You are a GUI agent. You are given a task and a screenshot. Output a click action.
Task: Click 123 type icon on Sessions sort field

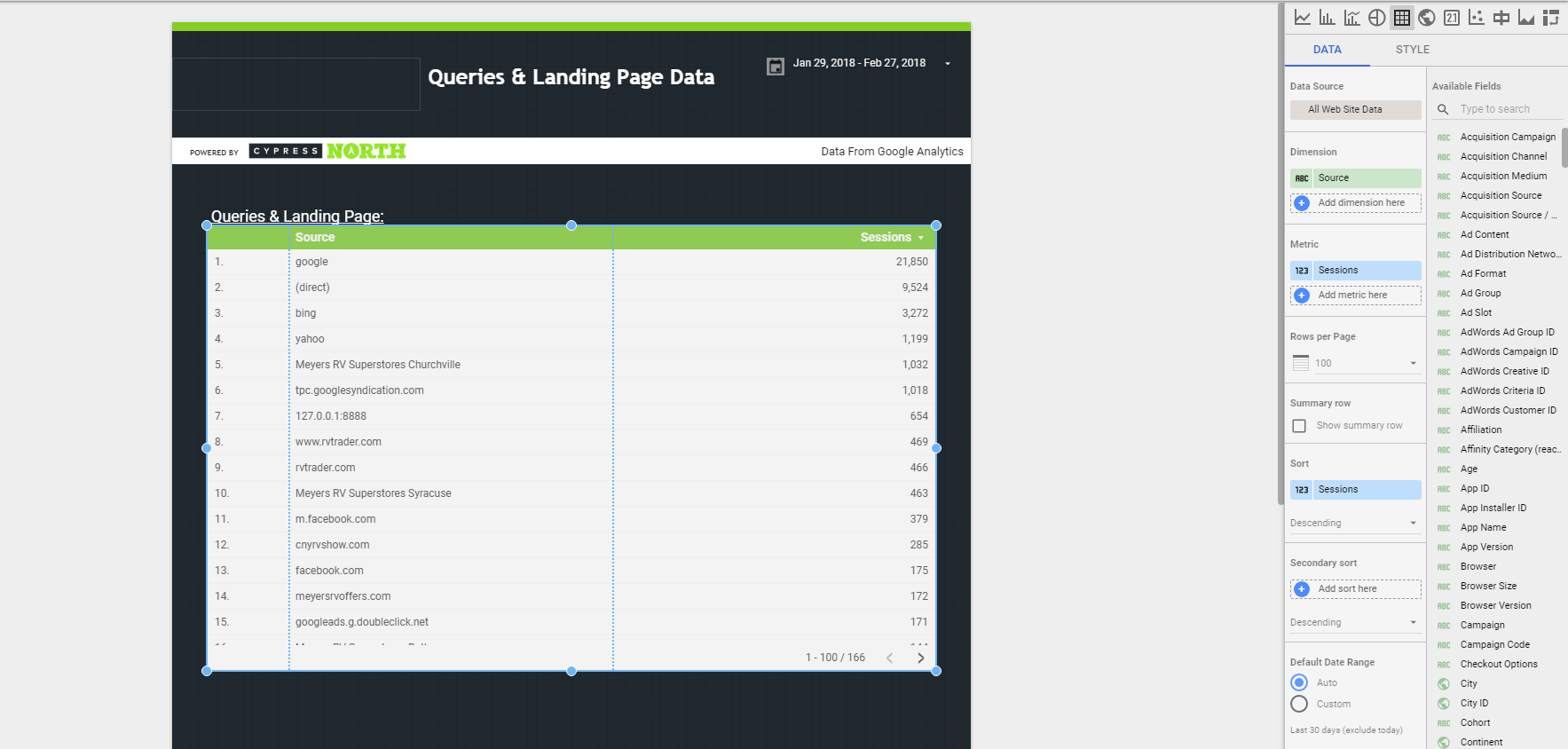pyautogui.click(x=1302, y=490)
